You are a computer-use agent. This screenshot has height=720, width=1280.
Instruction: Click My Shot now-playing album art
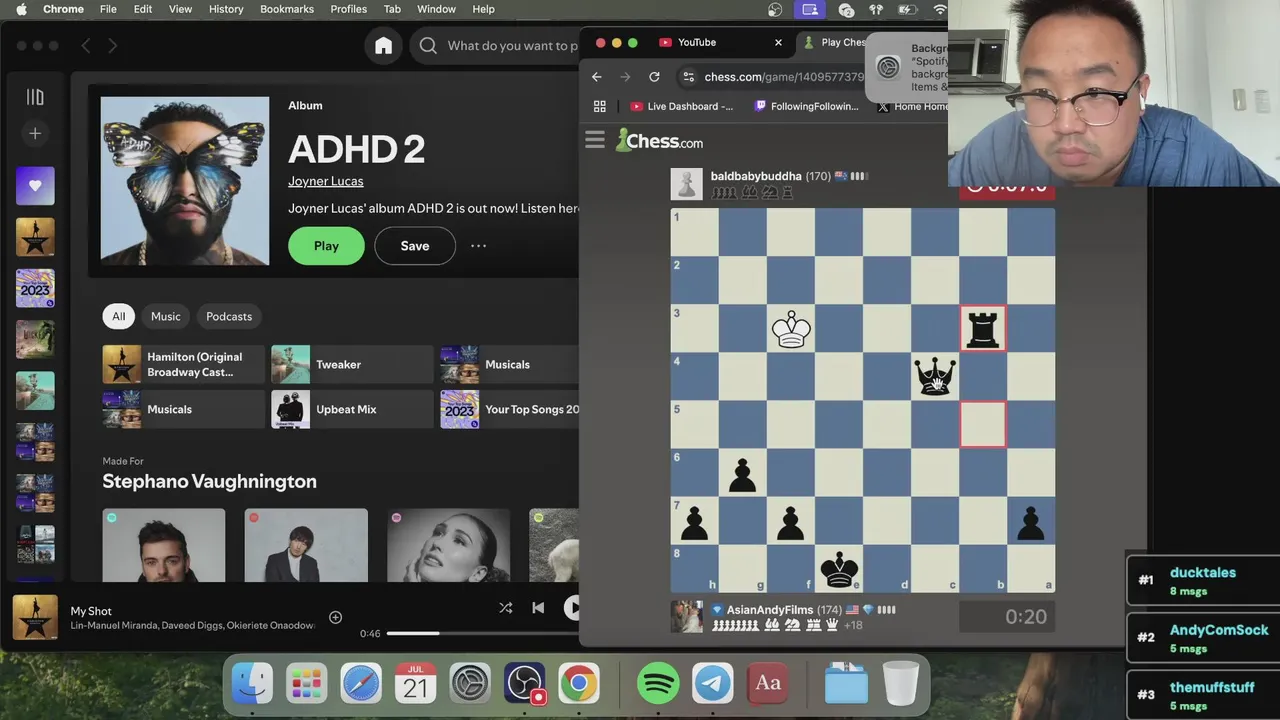pos(35,618)
